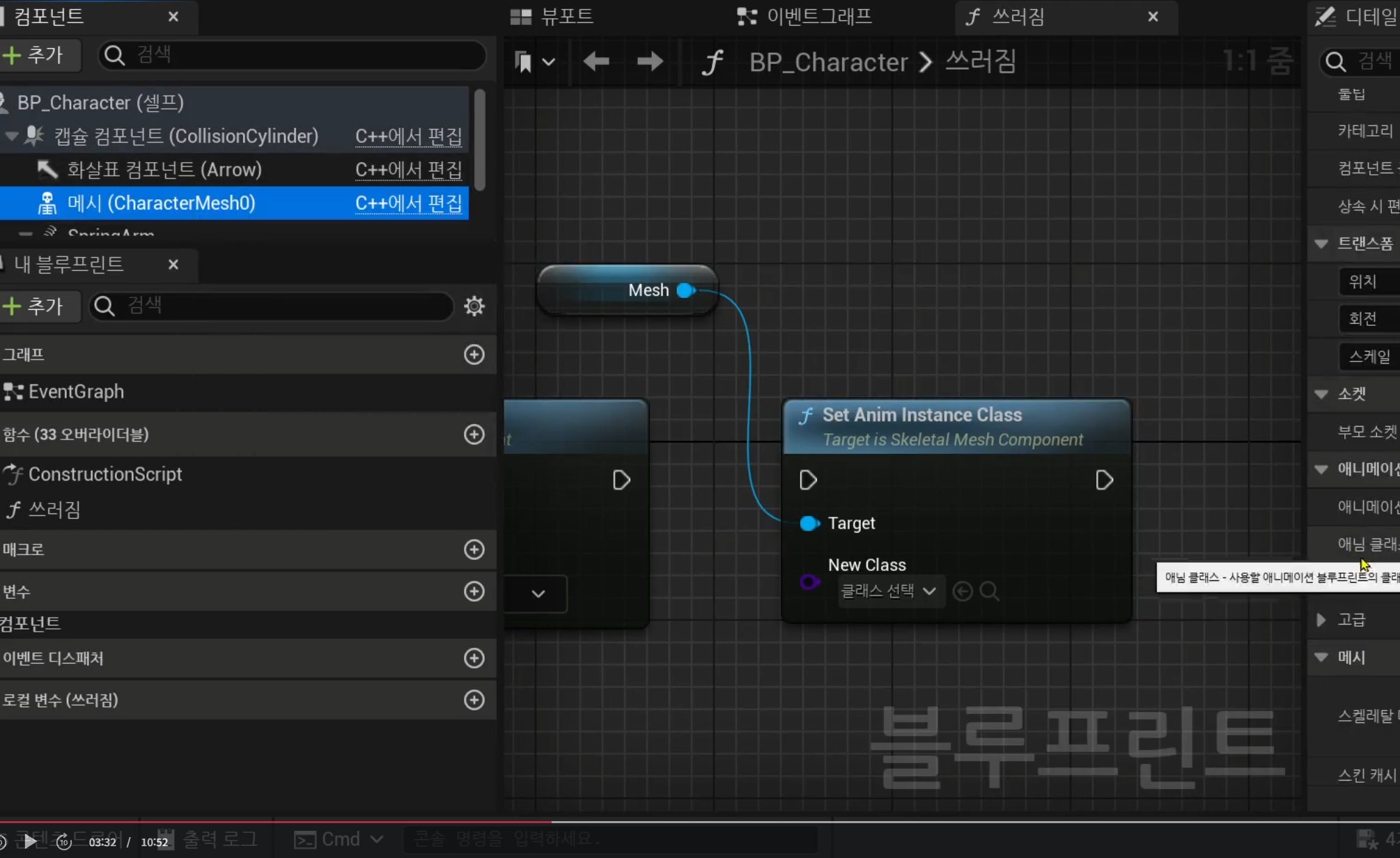This screenshot has width=1400, height=858.
Task: Click exec output pin on the left partial node
Action: [x=621, y=480]
